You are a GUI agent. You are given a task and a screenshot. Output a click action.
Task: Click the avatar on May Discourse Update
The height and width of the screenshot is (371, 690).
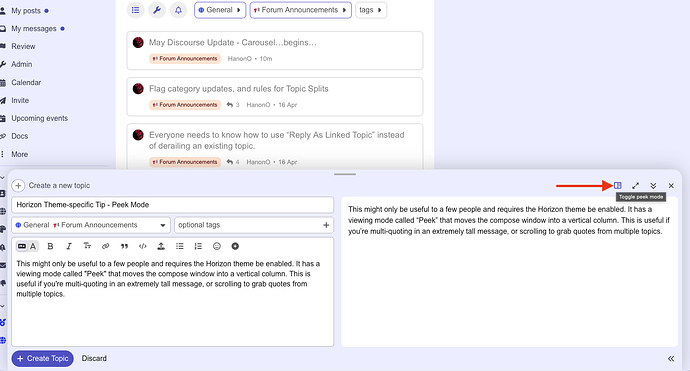(x=138, y=43)
